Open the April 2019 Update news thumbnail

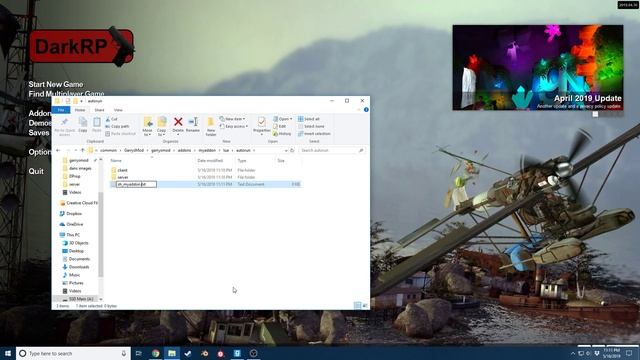538,67
